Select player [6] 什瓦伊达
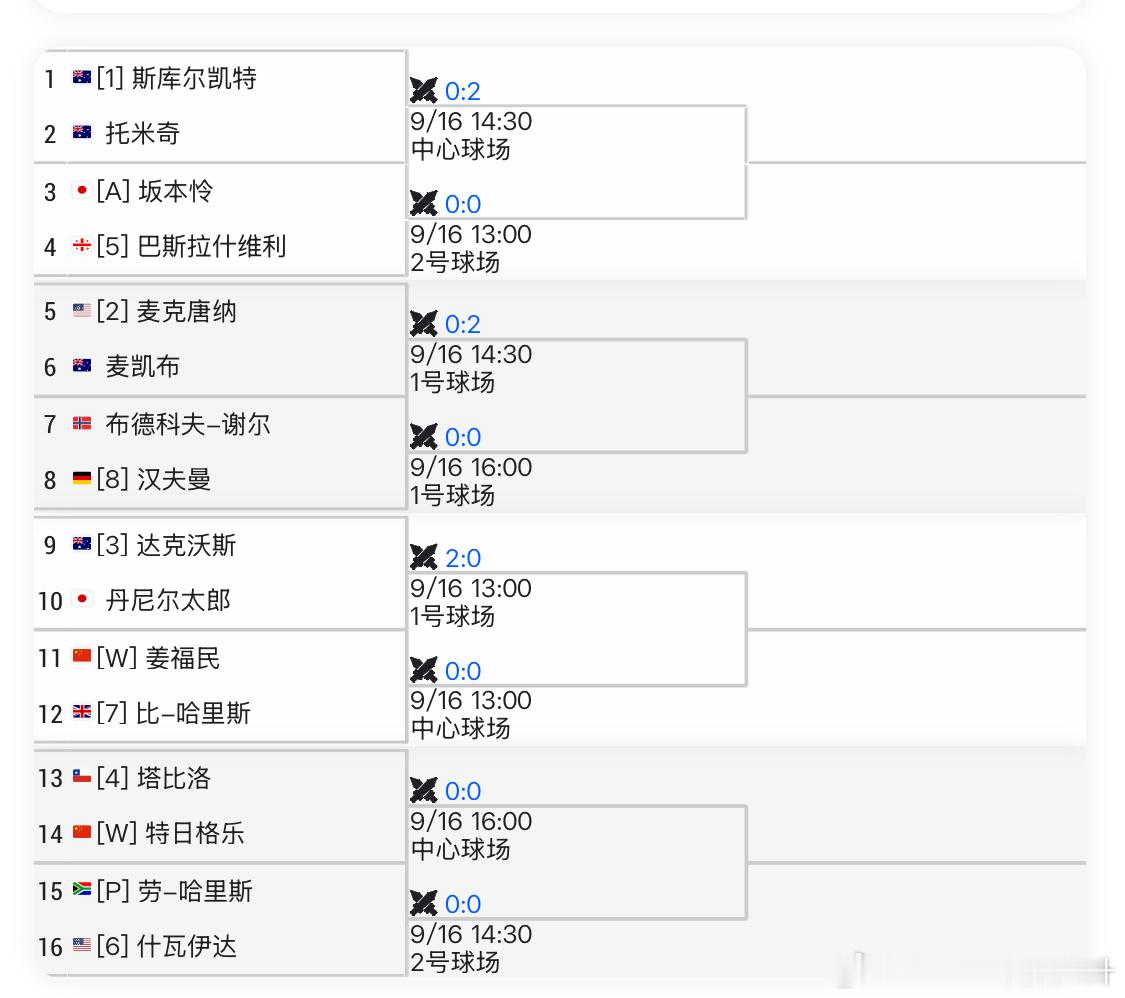The image size is (1125, 998). 166,946
